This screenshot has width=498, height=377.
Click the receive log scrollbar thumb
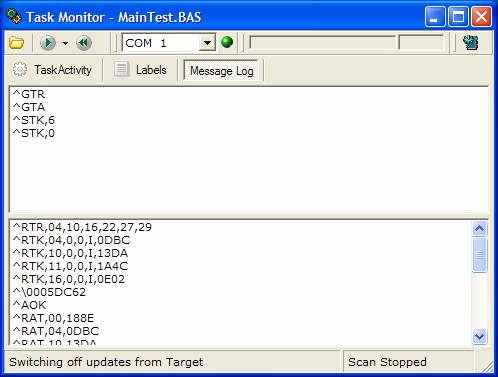tap(479, 255)
